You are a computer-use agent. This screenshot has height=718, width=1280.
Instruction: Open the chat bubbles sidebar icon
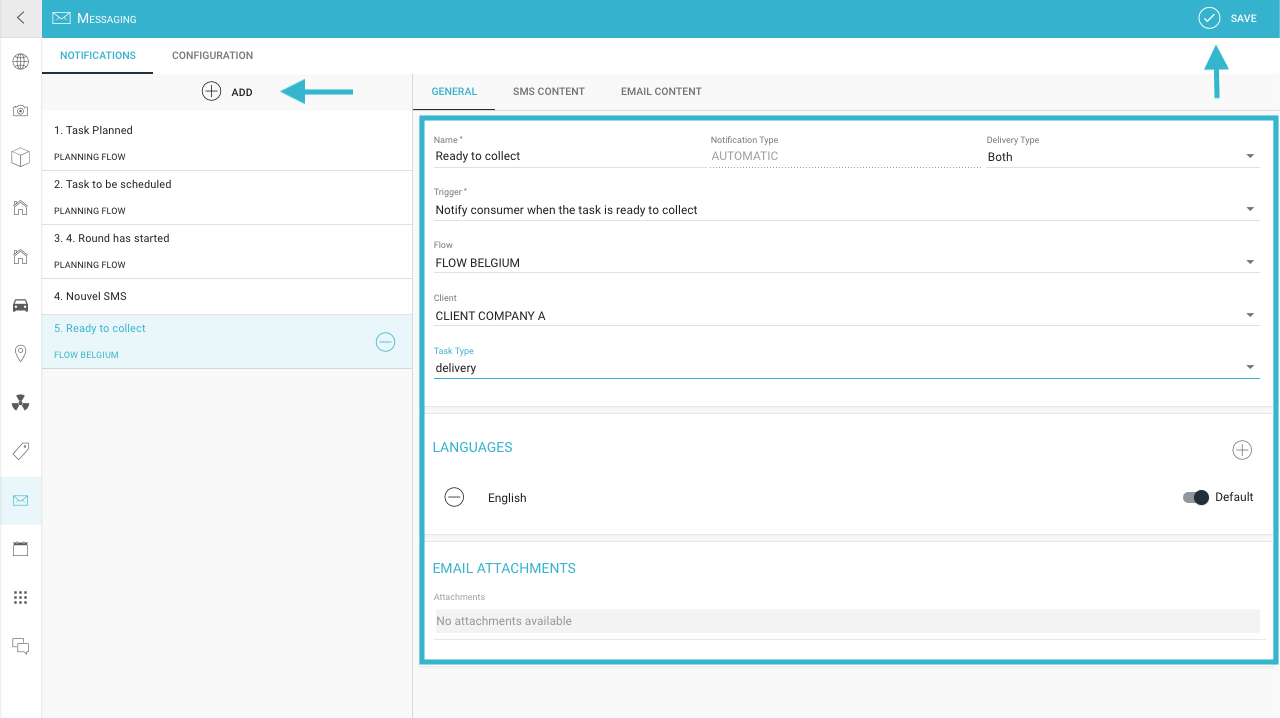(x=20, y=646)
